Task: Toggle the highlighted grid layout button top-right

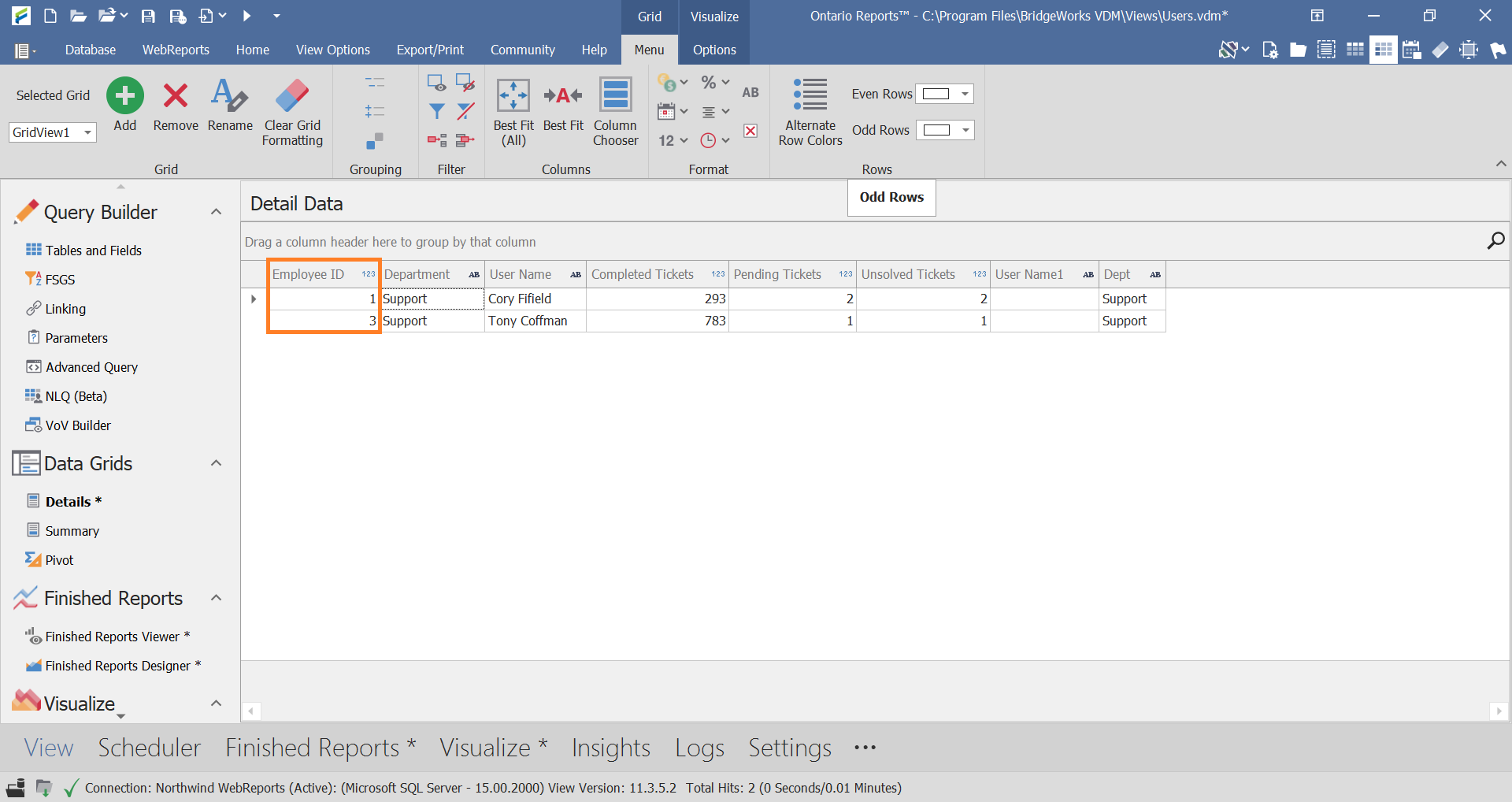Action: click(x=1383, y=50)
